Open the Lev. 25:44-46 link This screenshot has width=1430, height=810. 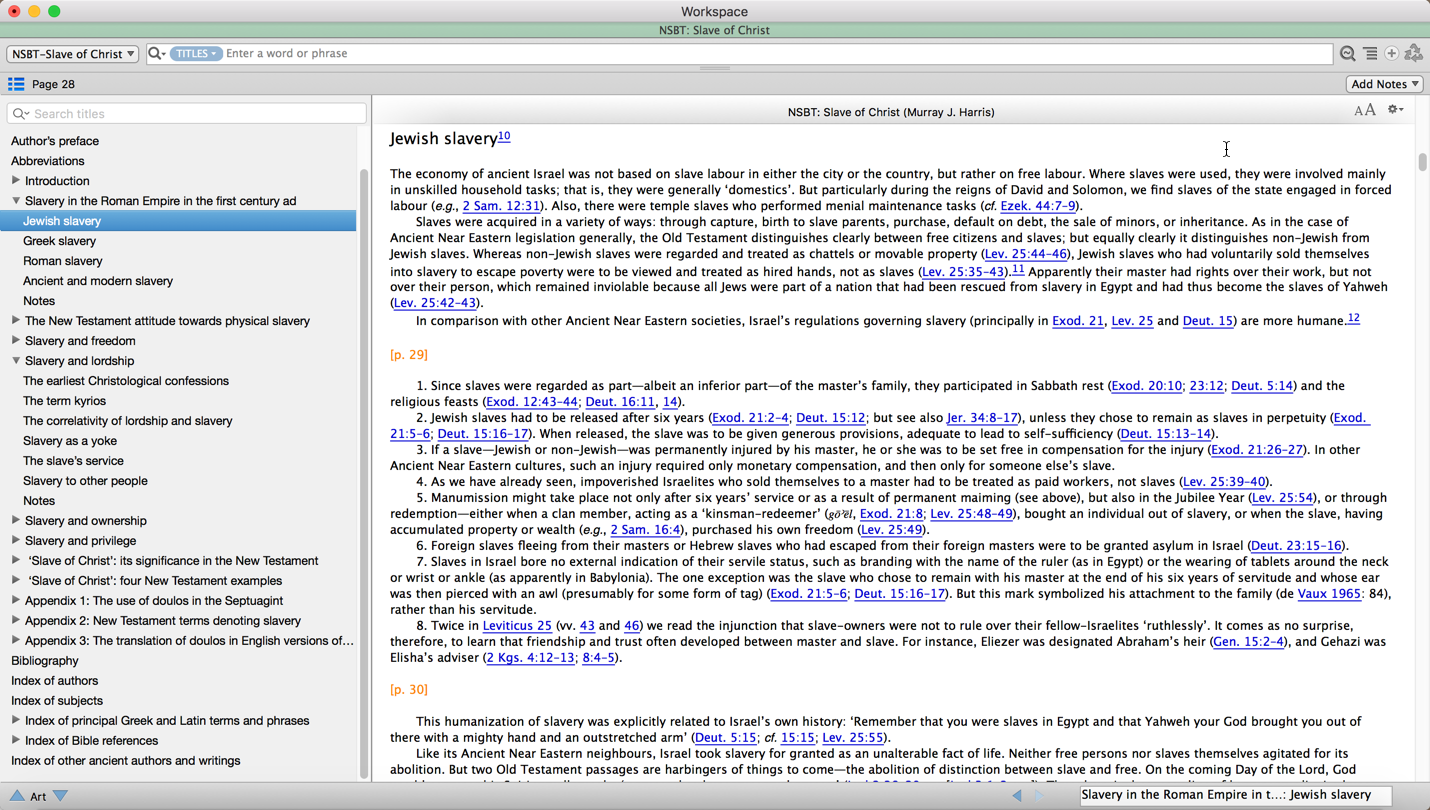1025,254
